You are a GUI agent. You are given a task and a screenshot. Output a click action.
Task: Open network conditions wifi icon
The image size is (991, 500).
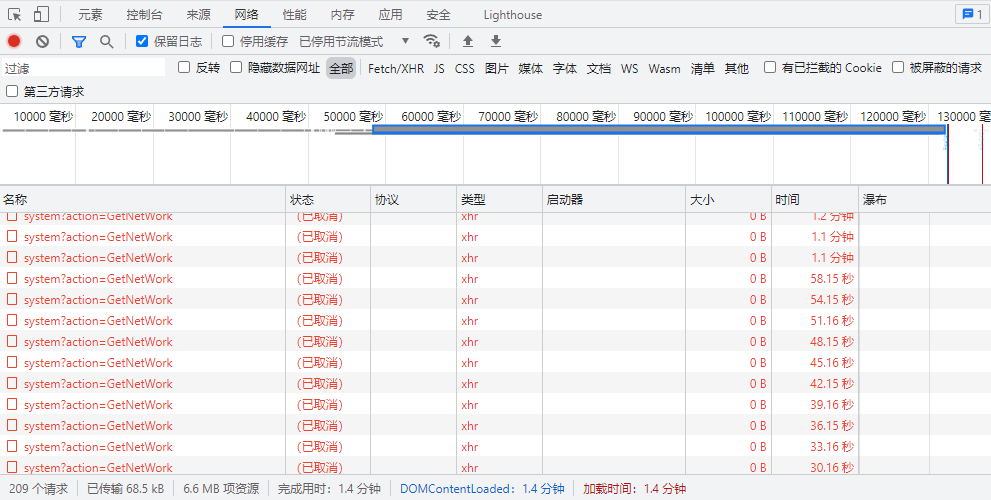(432, 41)
